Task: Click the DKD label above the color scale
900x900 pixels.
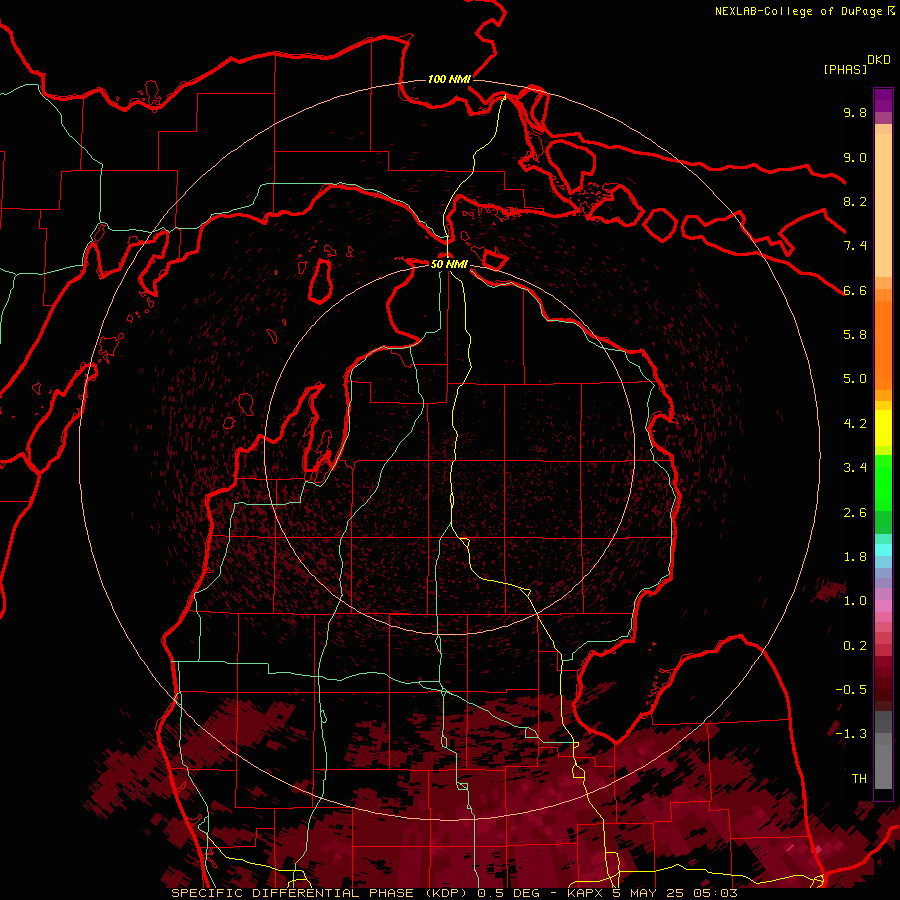Action: pos(878,60)
